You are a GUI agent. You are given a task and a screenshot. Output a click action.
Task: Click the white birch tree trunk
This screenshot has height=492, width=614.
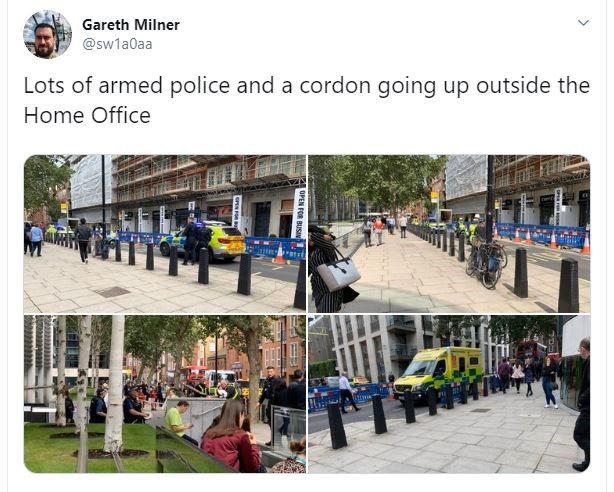[114, 385]
